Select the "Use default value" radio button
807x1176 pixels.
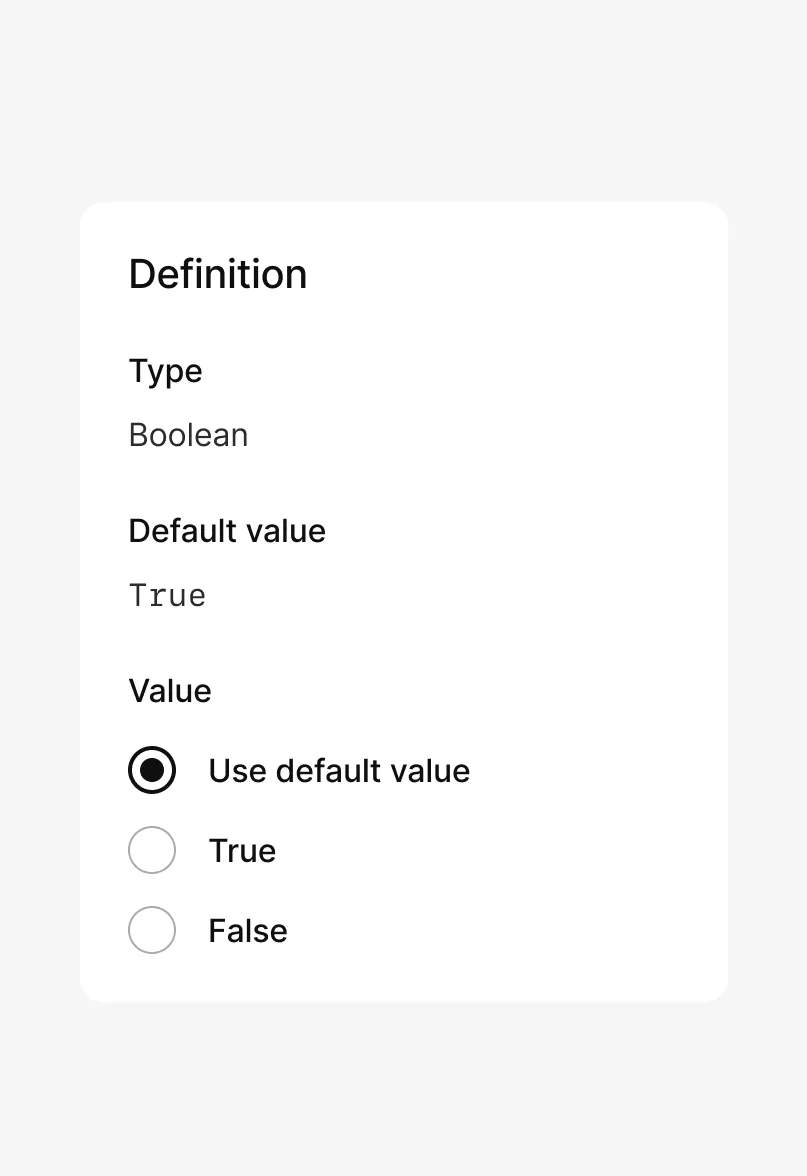click(152, 770)
